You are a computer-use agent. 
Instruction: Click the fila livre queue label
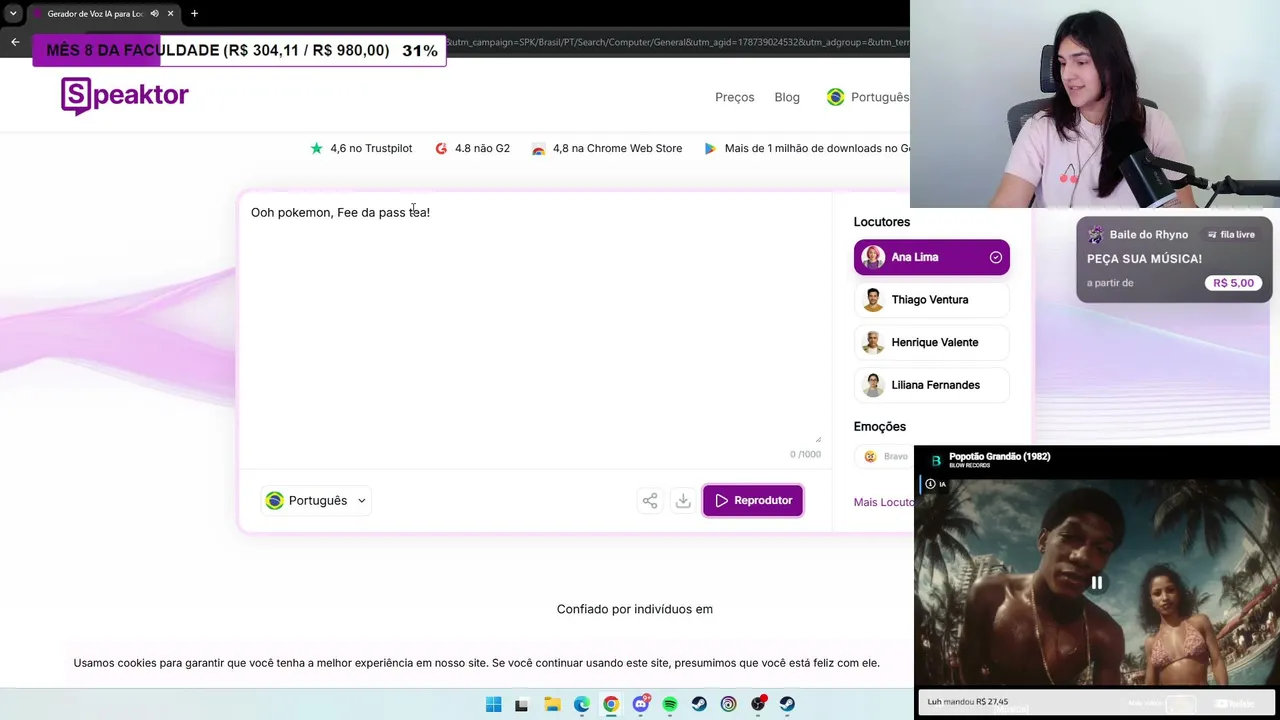tap(1231, 235)
